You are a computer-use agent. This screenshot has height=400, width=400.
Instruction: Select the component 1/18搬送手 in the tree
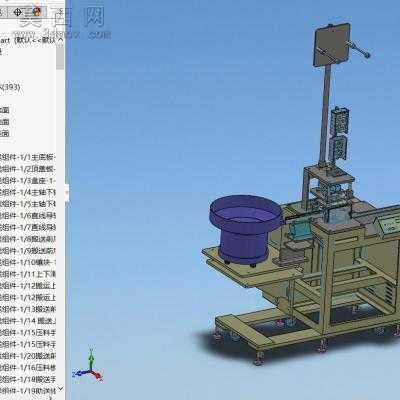[28, 379]
